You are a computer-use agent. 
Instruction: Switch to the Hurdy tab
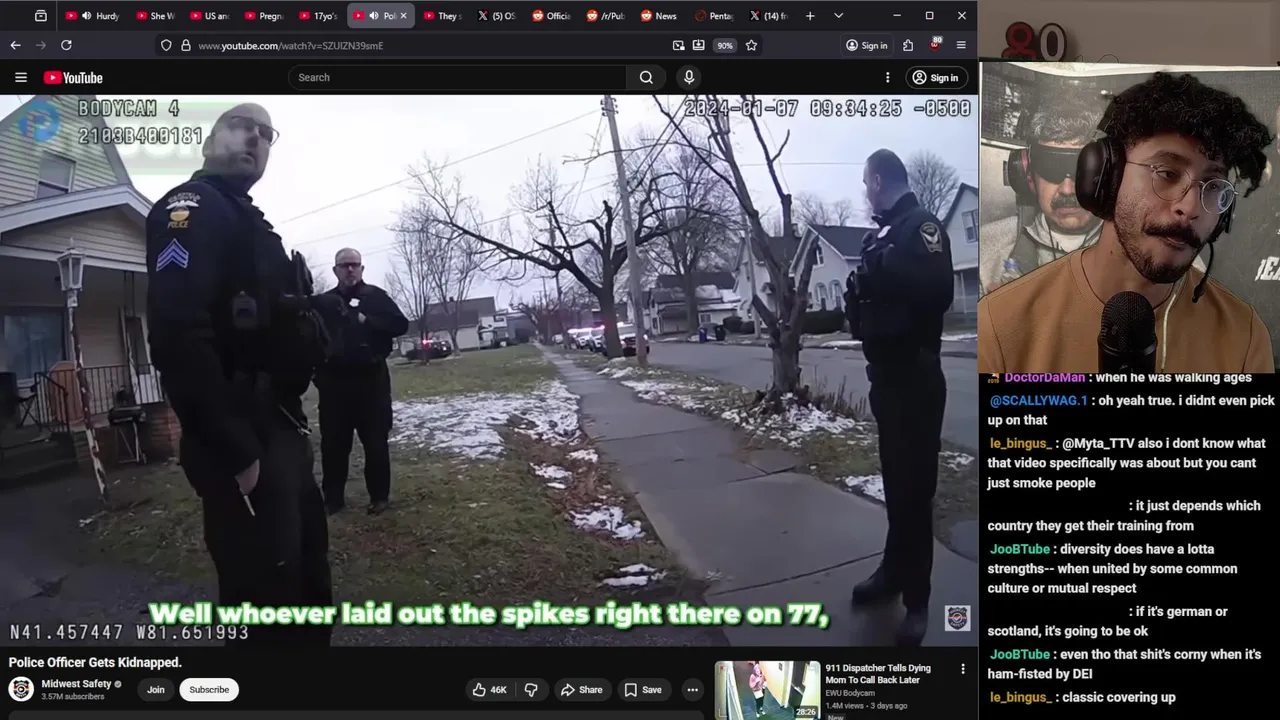(93, 16)
